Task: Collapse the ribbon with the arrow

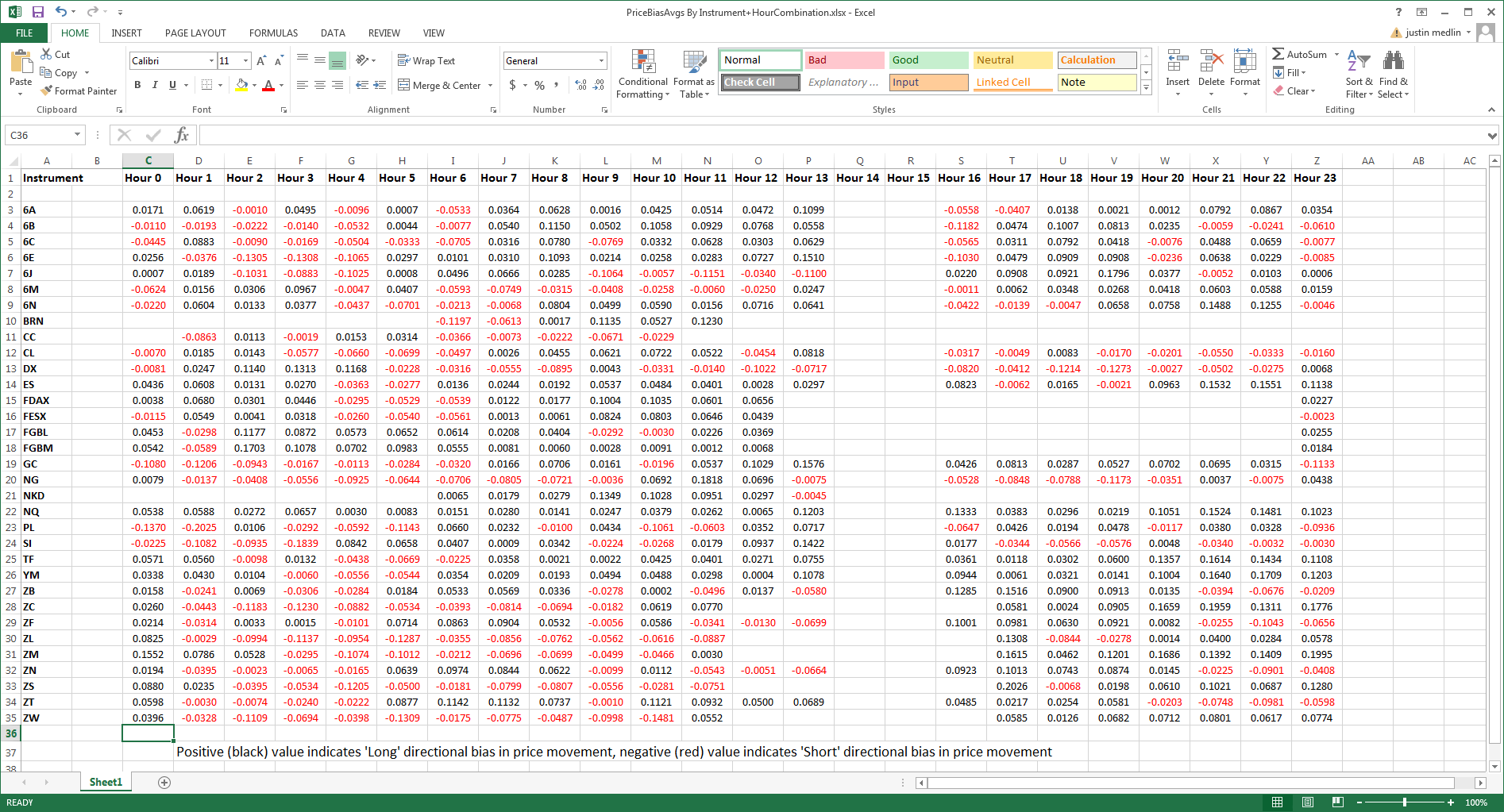Action: (x=1491, y=110)
